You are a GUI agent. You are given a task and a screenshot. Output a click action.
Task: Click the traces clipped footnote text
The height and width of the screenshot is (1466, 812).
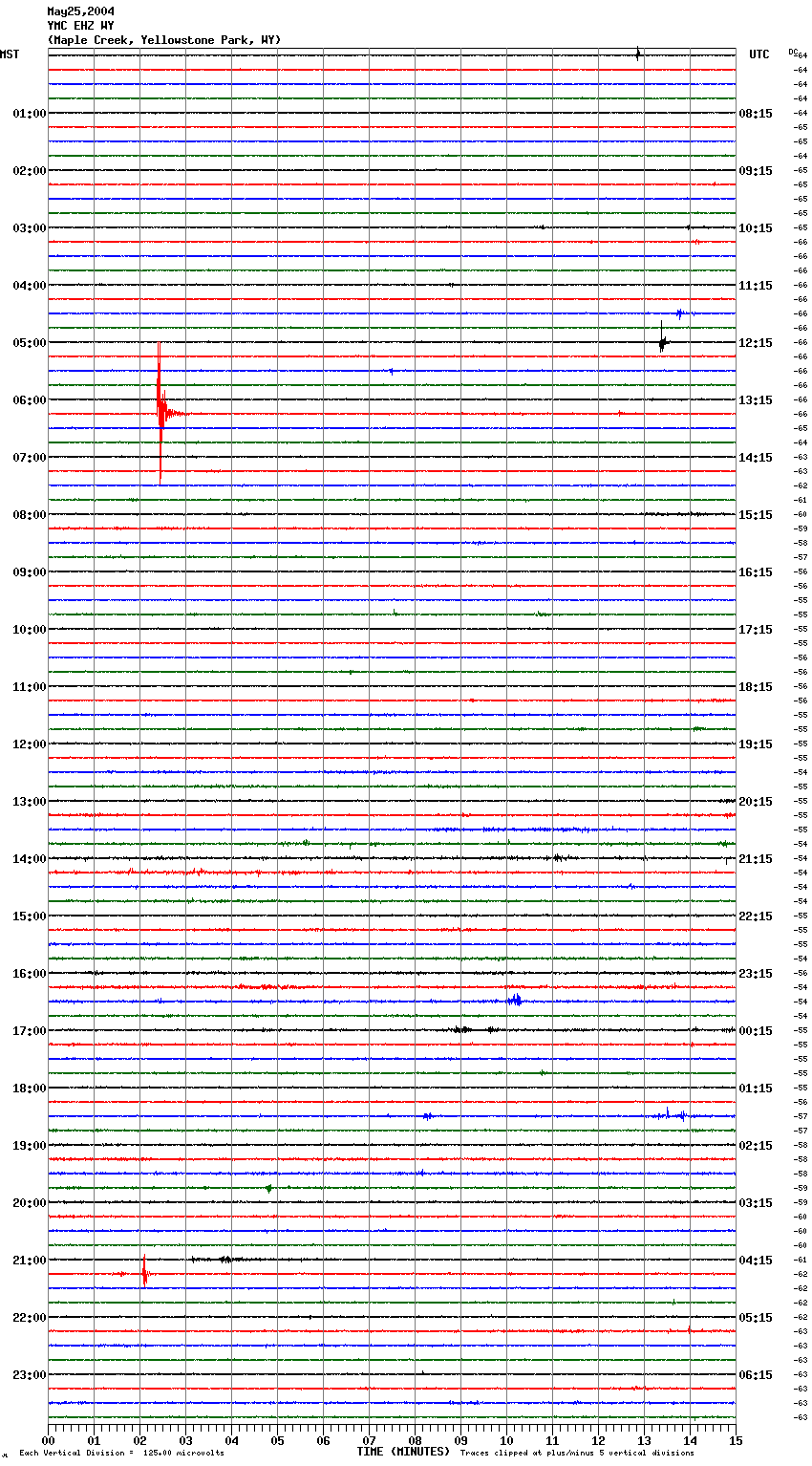pyautogui.click(x=577, y=1454)
